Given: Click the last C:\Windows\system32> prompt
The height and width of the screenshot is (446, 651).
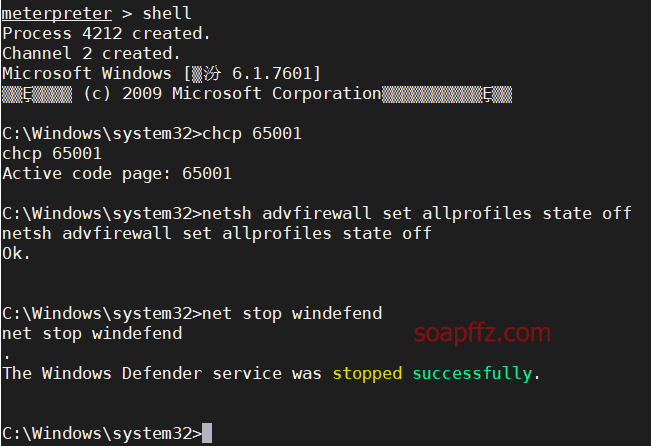Looking at the screenshot, I should click(x=102, y=433).
